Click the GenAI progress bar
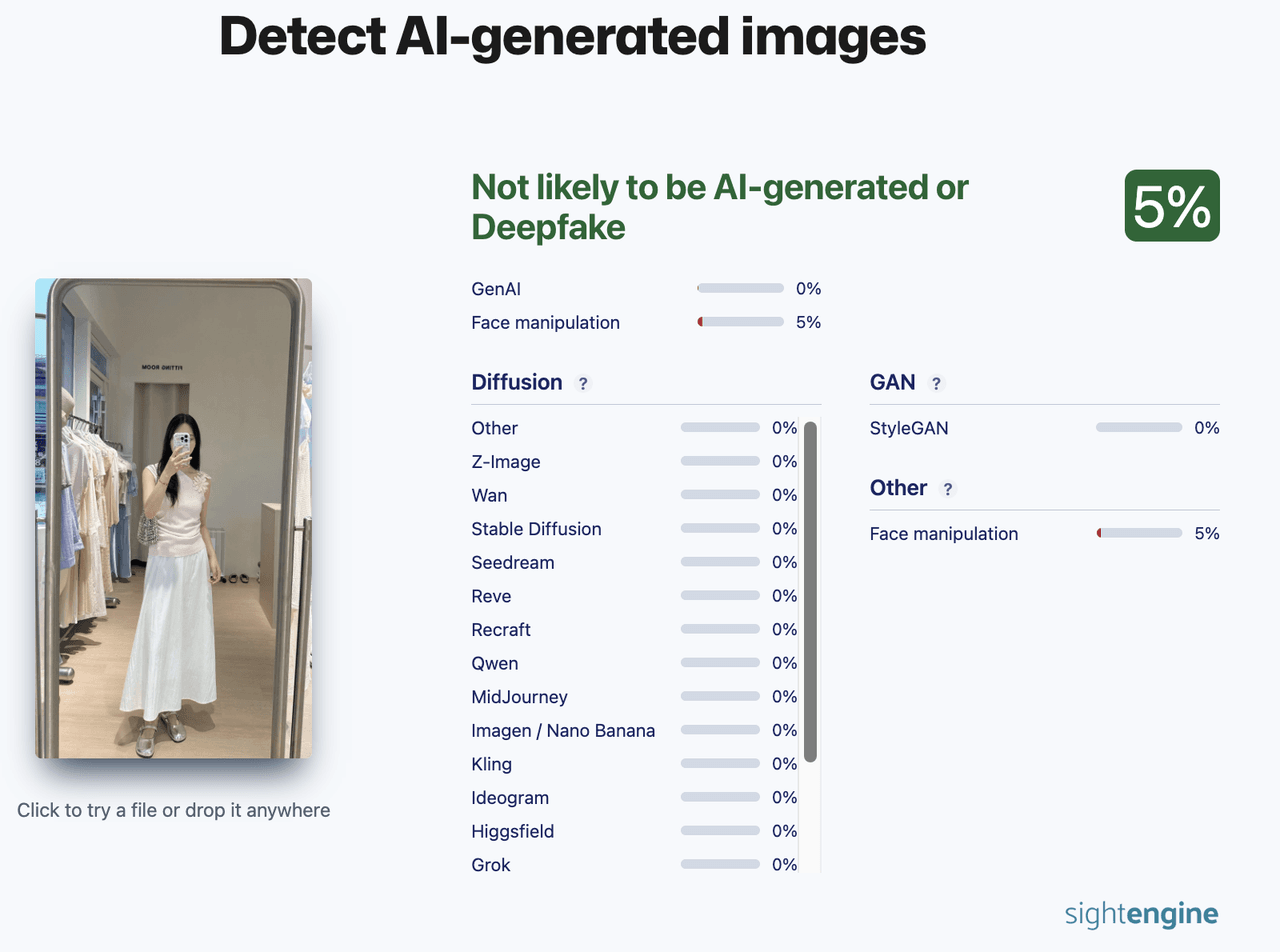The height and width of the screenshot is (952, 1280). [740, 288]
